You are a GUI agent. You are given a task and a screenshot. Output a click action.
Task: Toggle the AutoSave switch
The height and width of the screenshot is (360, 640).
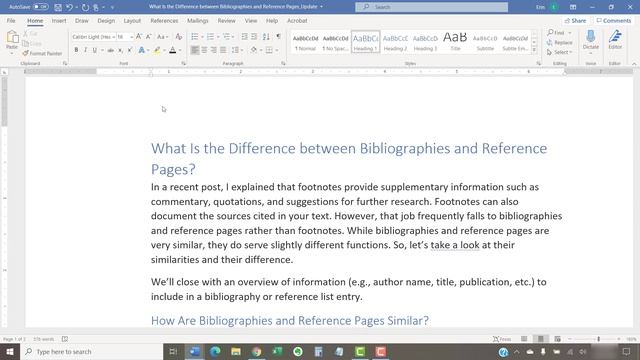point(40,7)
